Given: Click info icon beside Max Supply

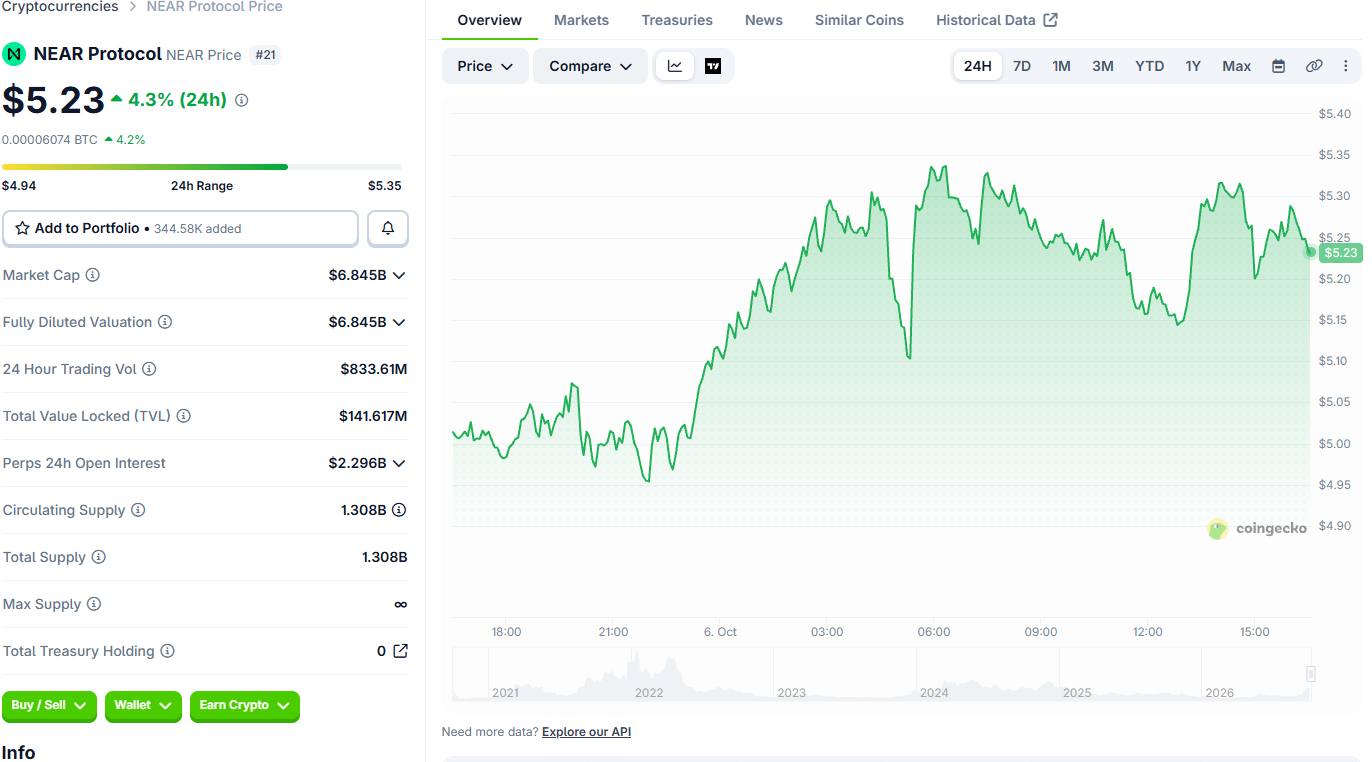Looking at the screenshot, I should [94, 604].
